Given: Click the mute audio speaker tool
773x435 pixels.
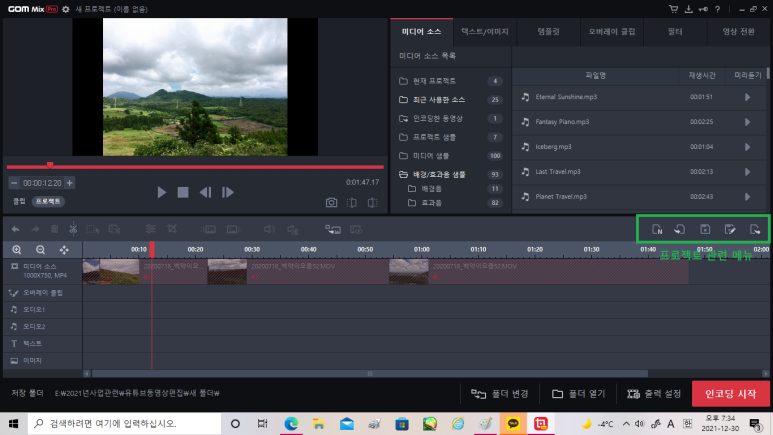Looking at the screenshot, I should (x=292, y=229).
